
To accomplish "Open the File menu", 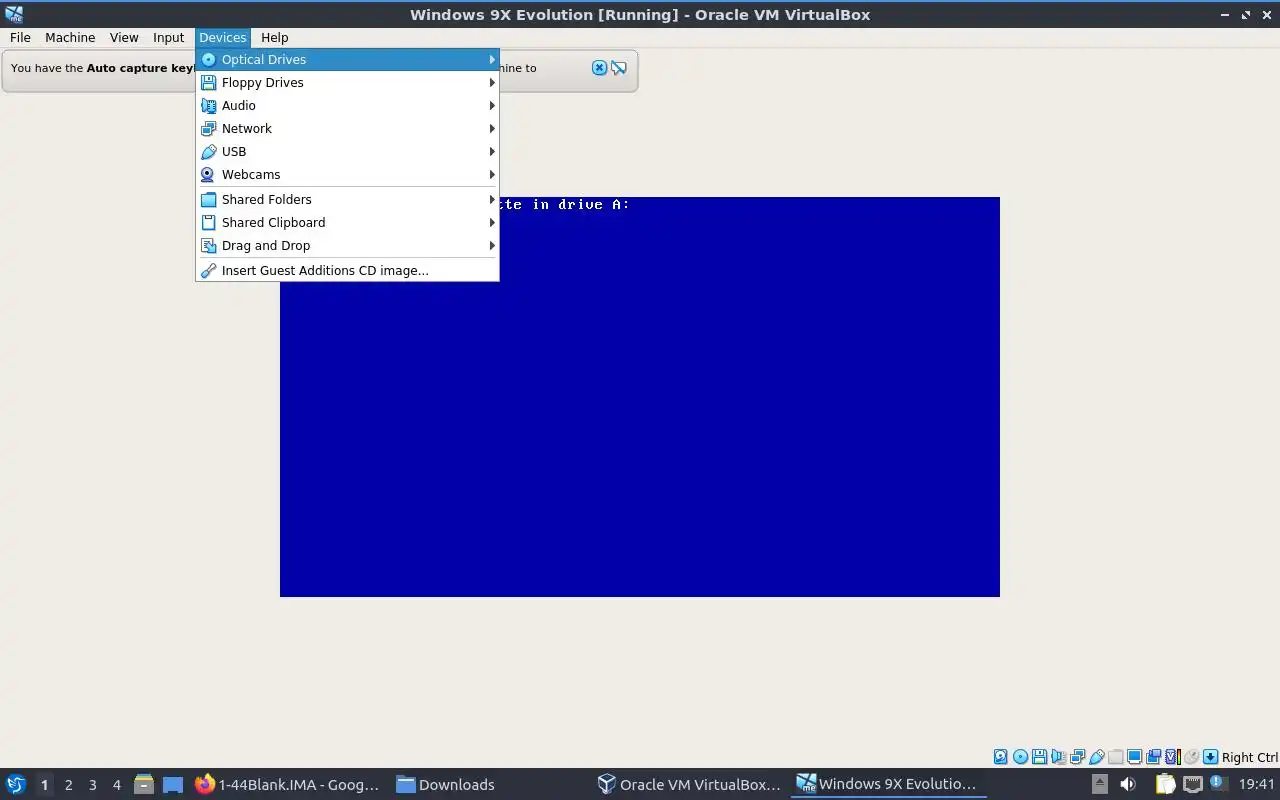I will (x=20, y=37).
